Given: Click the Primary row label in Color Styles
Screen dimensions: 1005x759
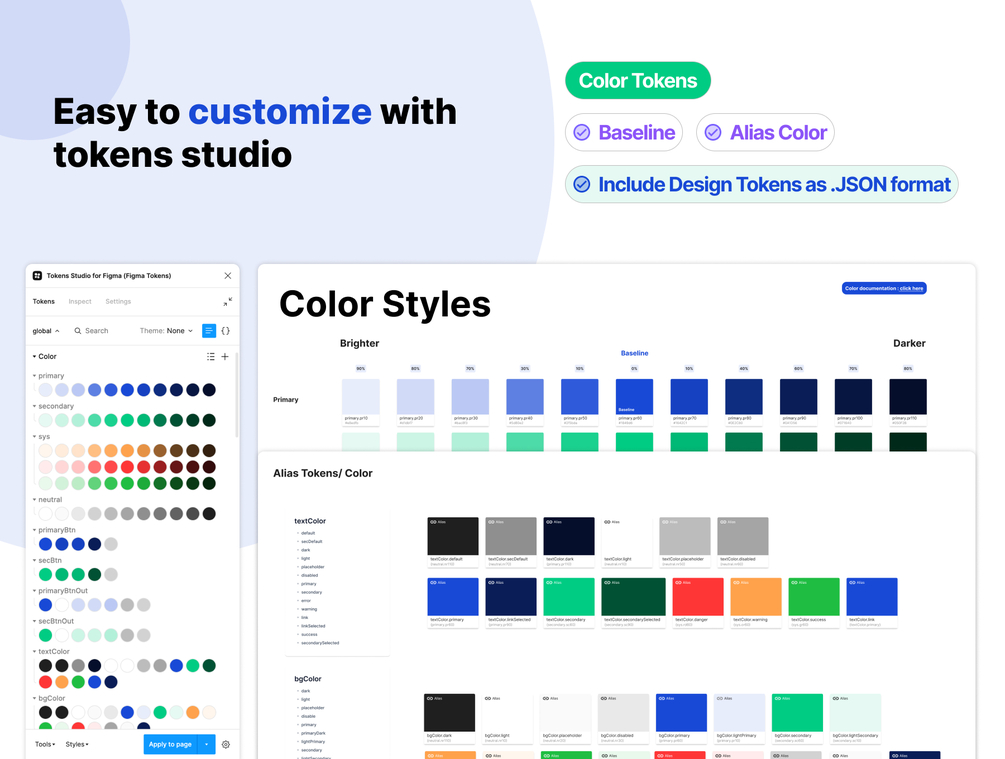Looking at the screenshot, I should coord(286,399).
